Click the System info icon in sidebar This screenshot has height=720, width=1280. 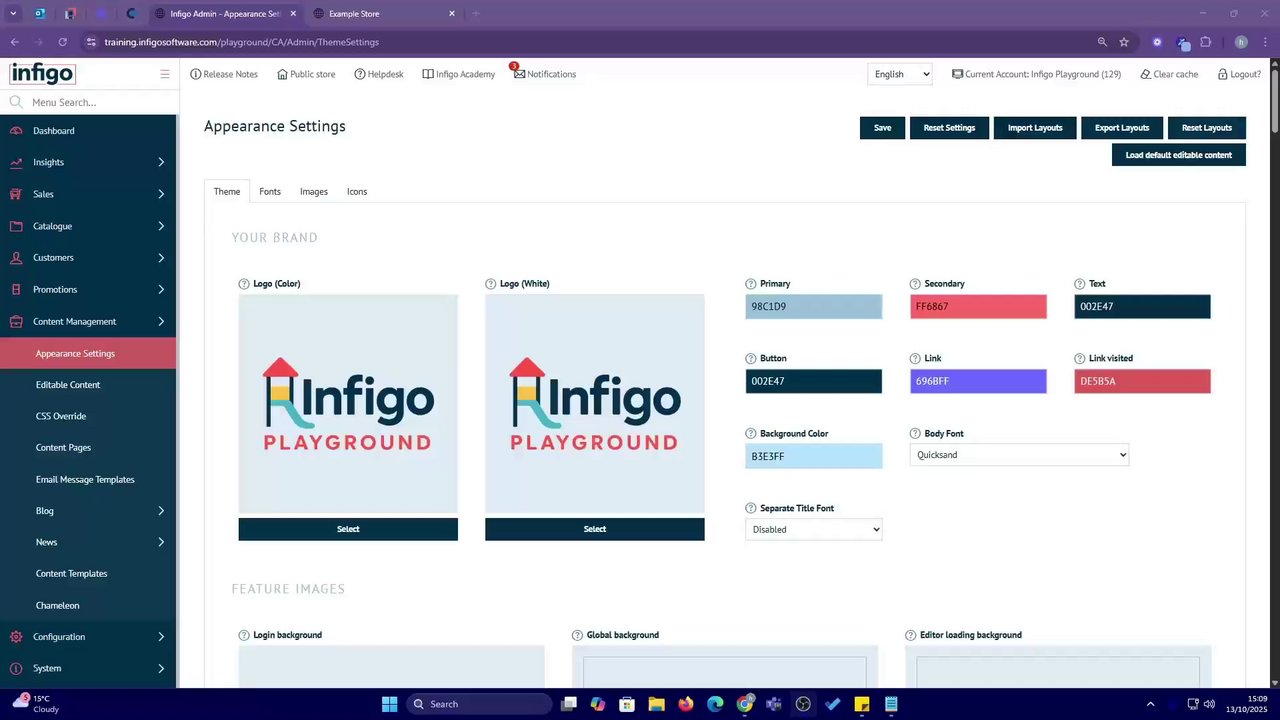[x=16, y=668]
